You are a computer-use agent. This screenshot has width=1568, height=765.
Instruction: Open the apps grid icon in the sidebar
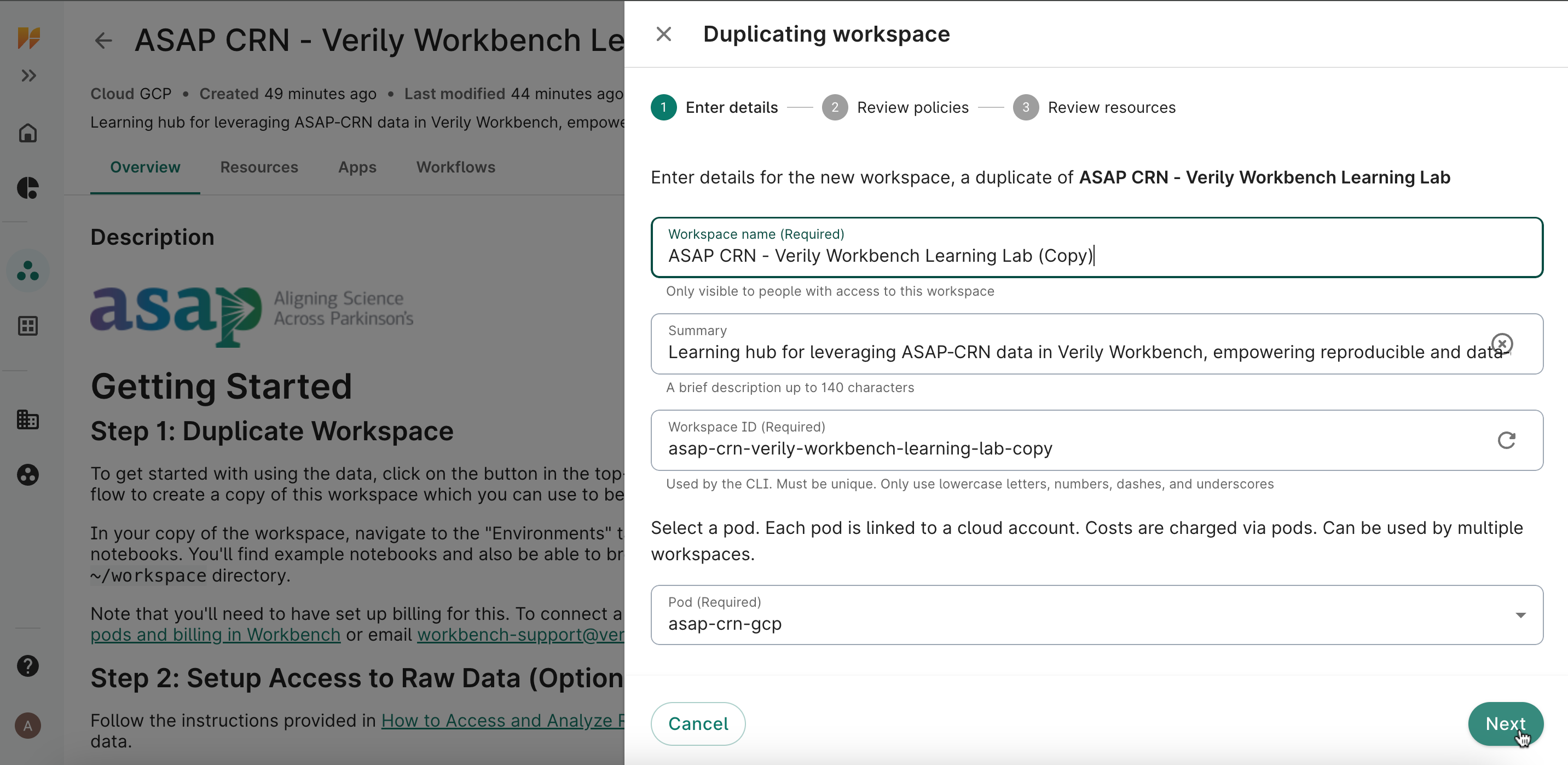(27, 326)
